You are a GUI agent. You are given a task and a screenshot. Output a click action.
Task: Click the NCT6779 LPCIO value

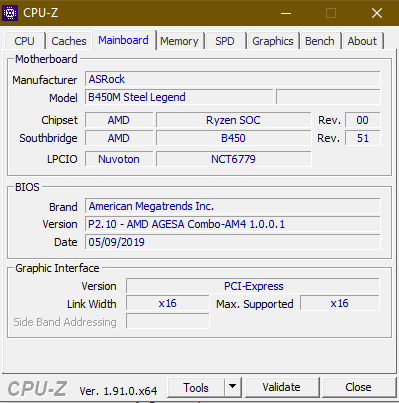coord(233,159)
